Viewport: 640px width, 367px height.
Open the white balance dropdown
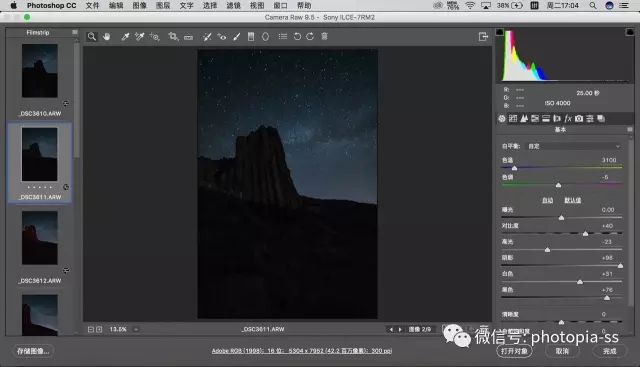pos(573,146)
